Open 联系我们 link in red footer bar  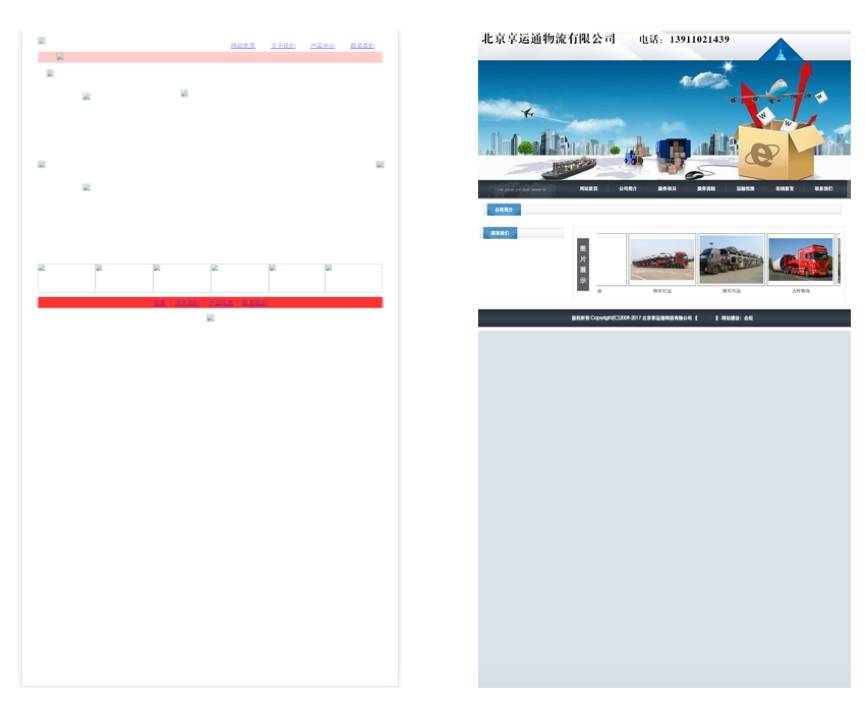pyautogui.click(x=254, y=303)
